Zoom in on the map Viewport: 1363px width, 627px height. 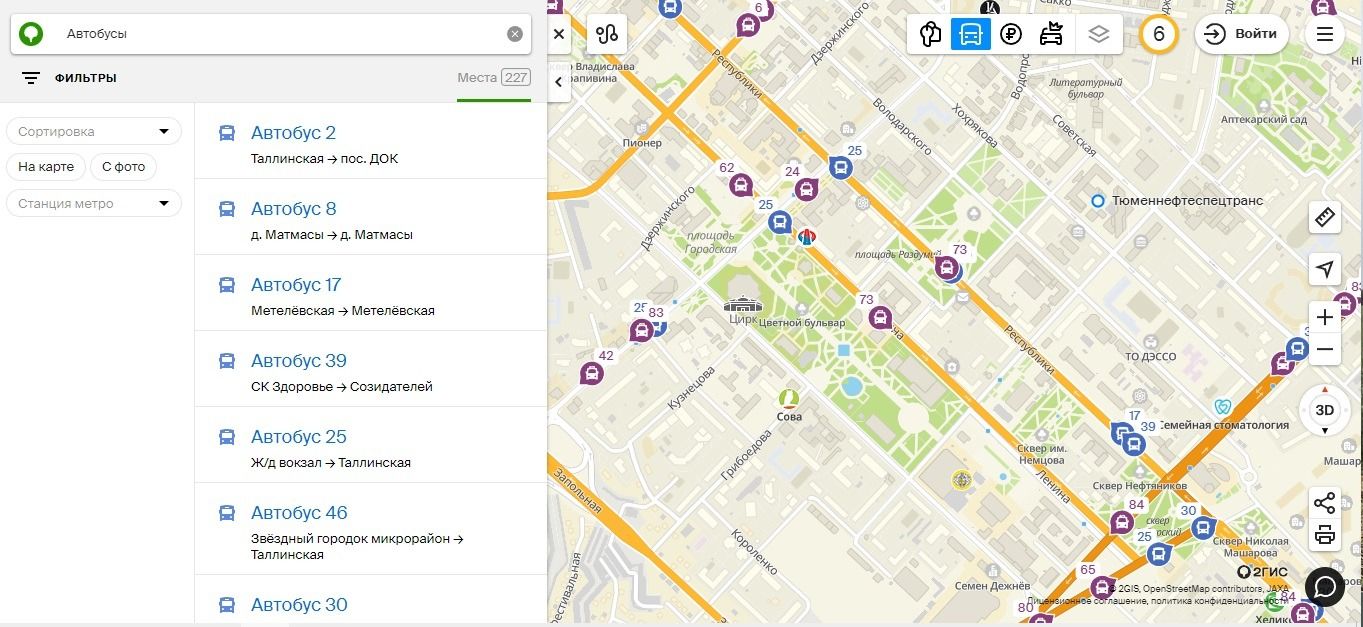tap(1325, 317)
